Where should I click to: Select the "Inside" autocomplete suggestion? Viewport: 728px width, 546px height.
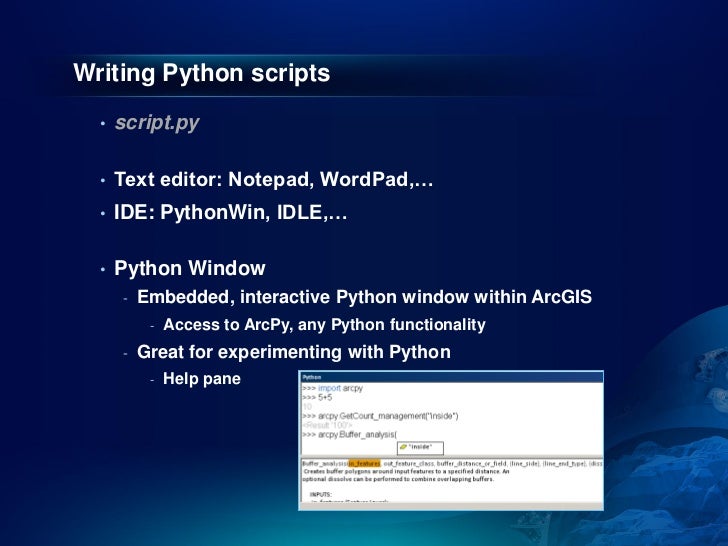(420, 447)
